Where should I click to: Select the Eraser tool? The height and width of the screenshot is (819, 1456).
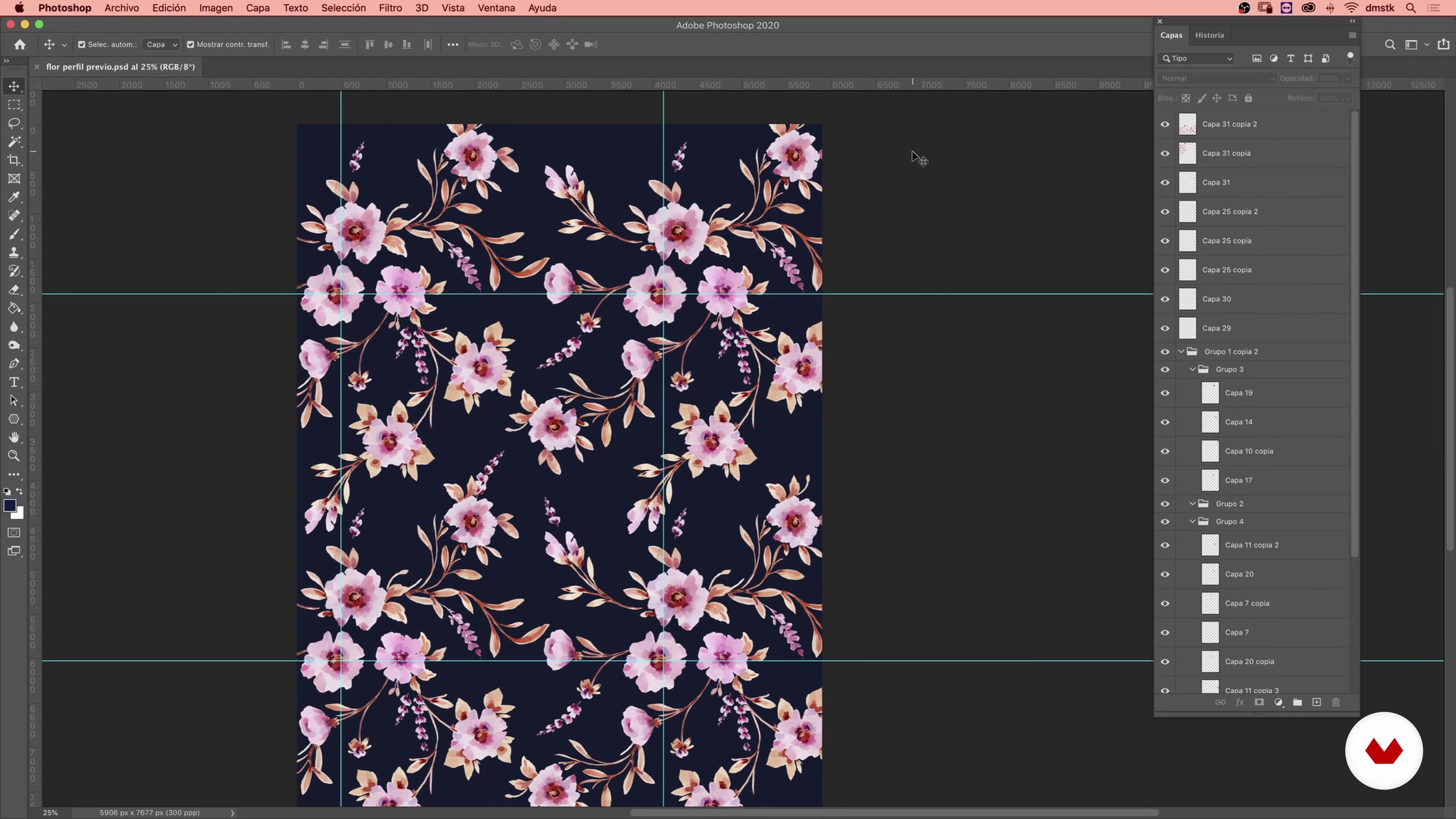click(14, 290)
